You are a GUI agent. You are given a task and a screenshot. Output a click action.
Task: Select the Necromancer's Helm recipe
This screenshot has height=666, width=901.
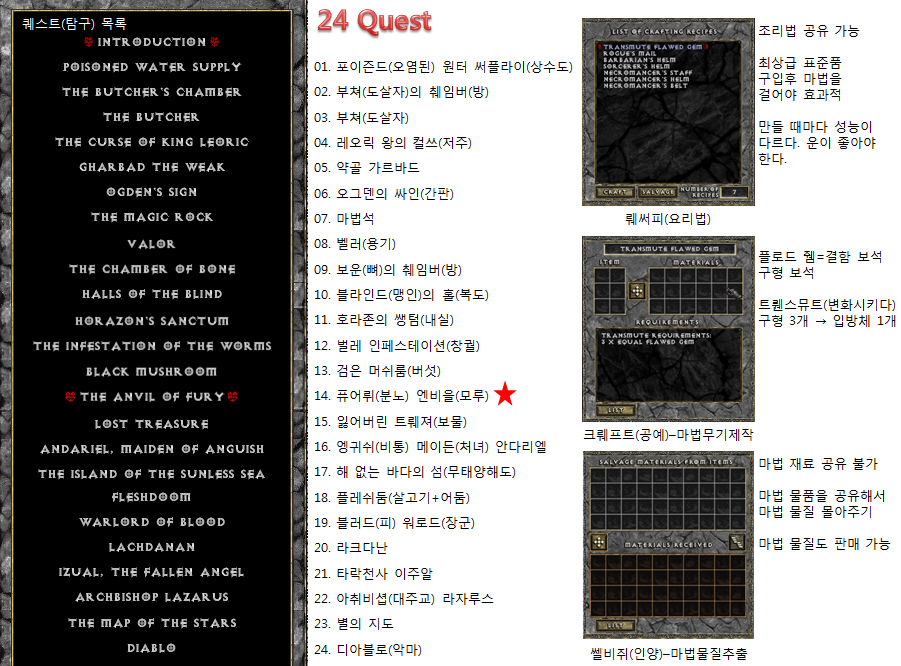[646, 79]
